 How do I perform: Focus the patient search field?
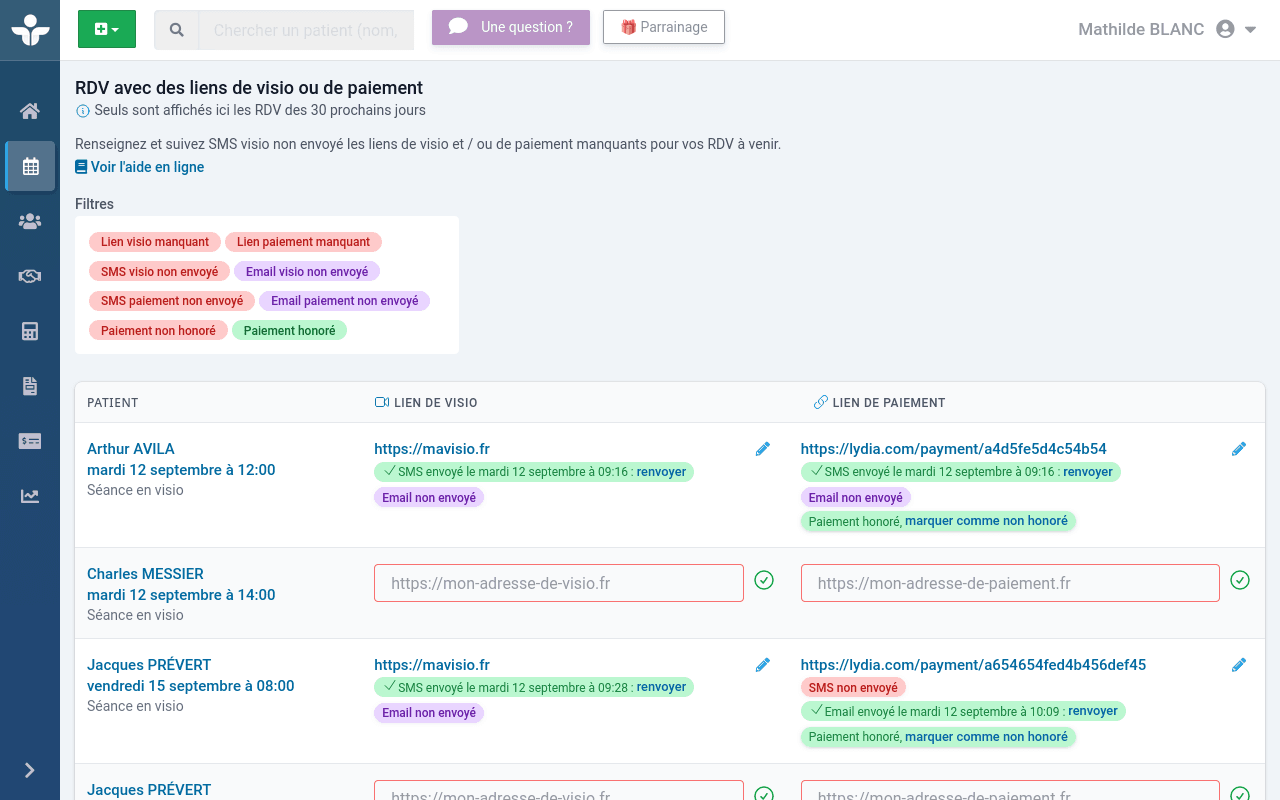coord(307,30)
